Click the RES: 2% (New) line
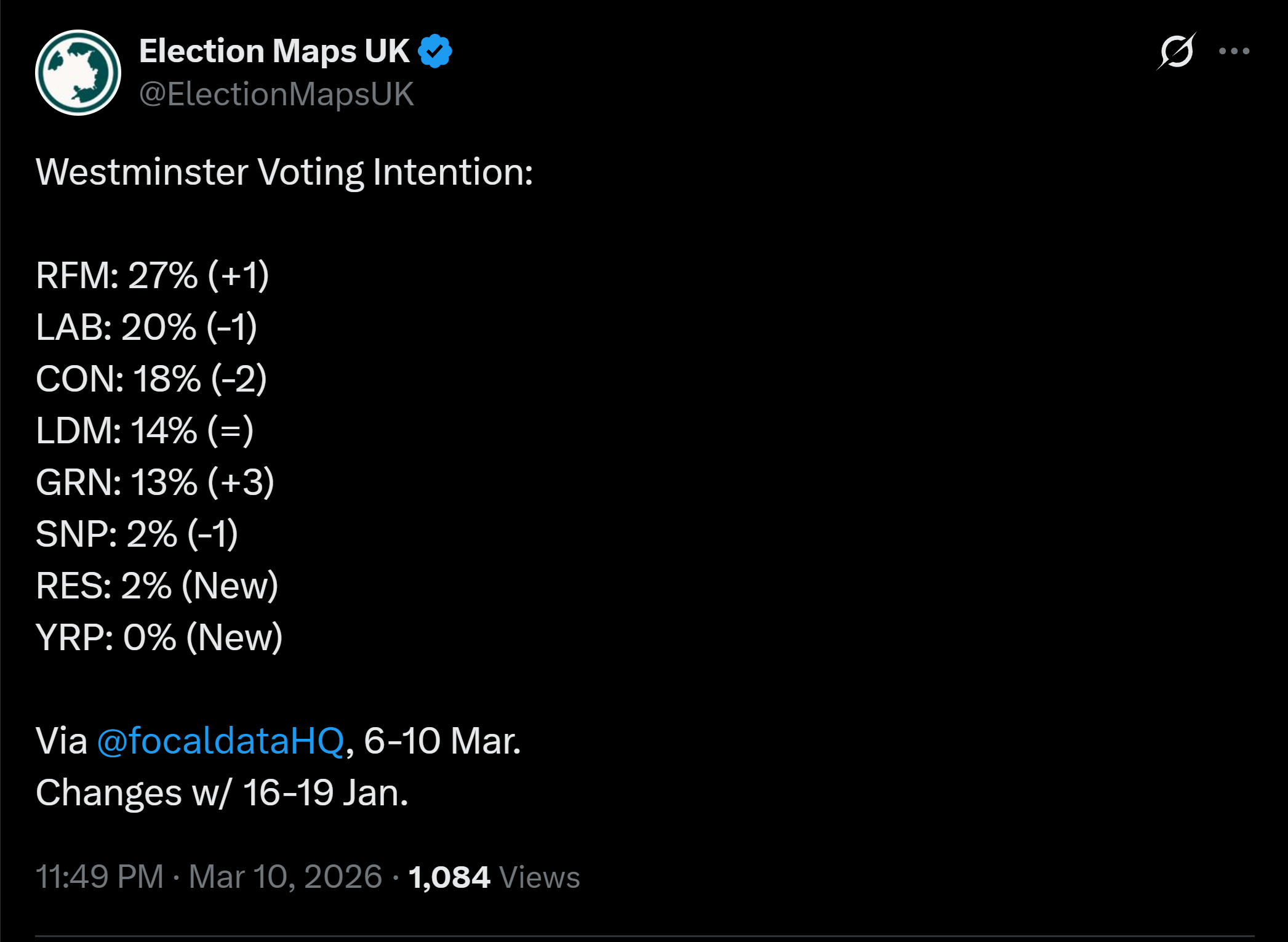 (157, 586)
